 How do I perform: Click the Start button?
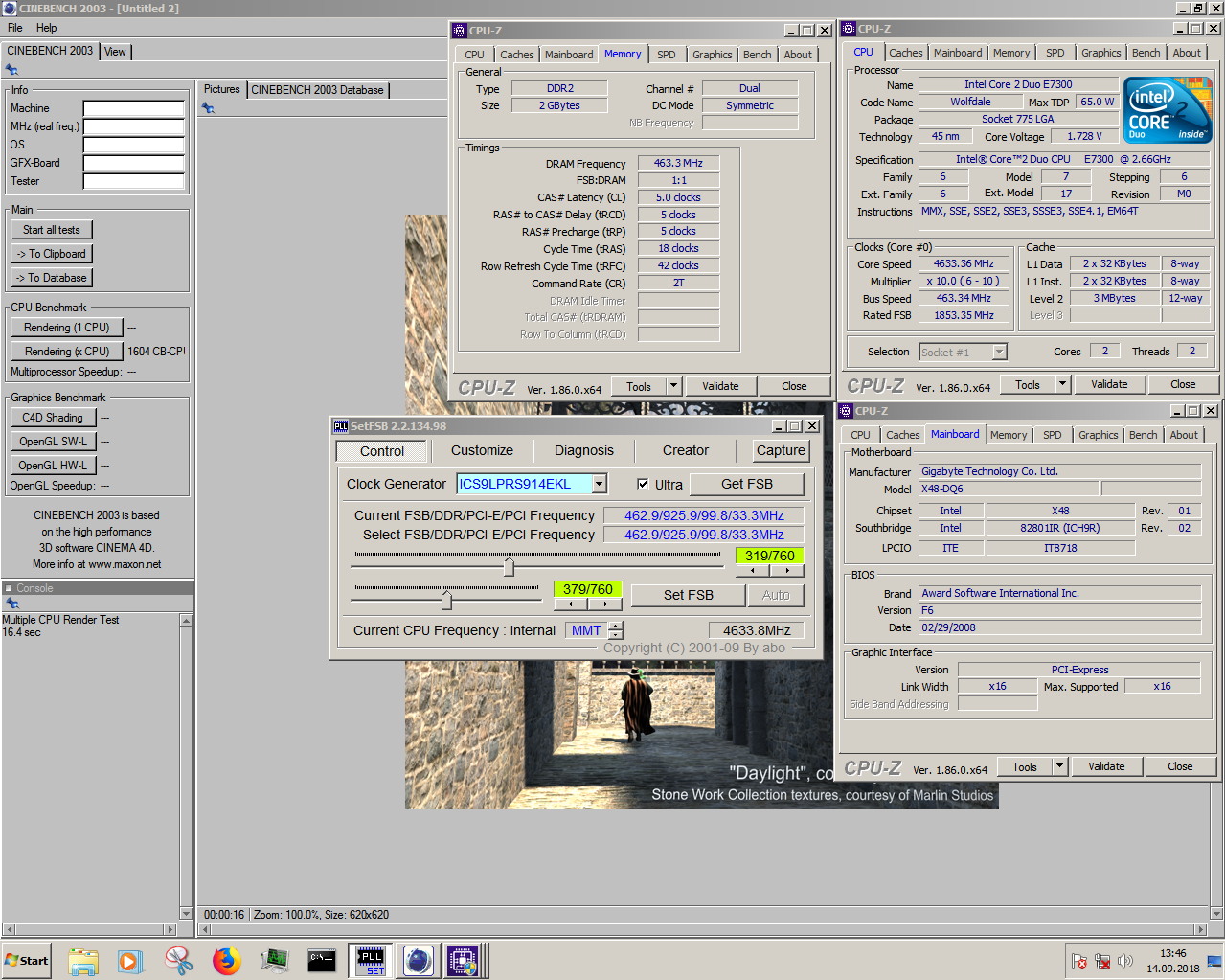pyautogui.click(x=27, y=961)
